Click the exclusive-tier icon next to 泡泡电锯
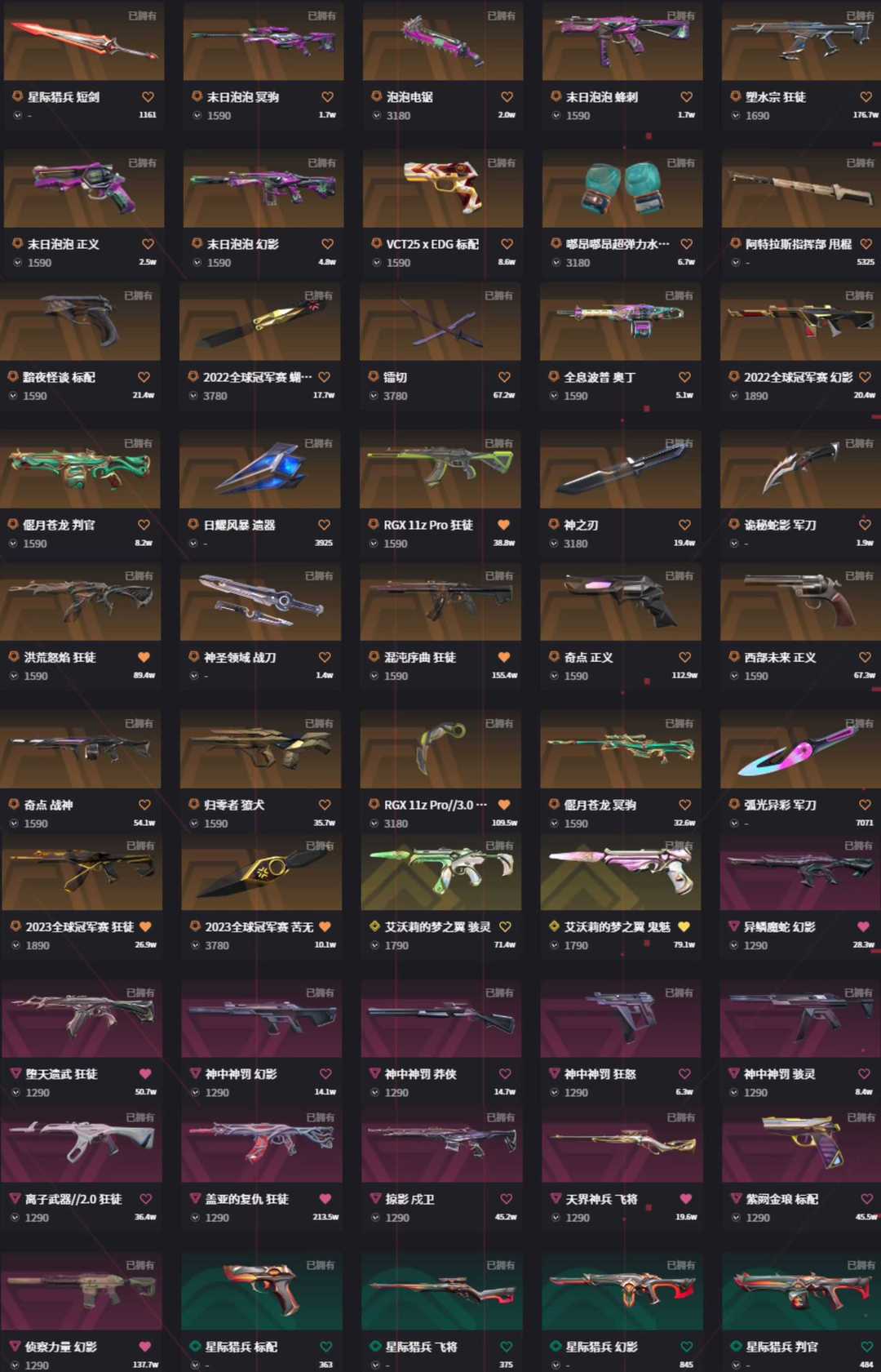The height and width of the screenshot is (1372, 881). (x=376, y=96)
